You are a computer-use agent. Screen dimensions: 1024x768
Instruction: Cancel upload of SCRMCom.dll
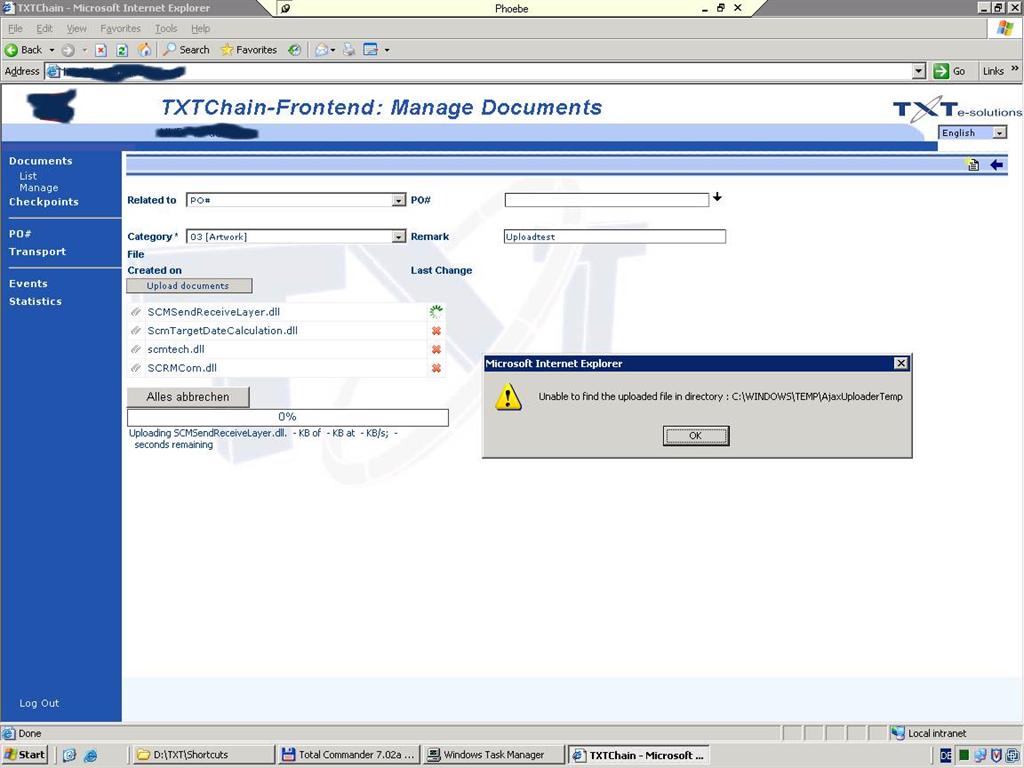(x=436, y=368)
